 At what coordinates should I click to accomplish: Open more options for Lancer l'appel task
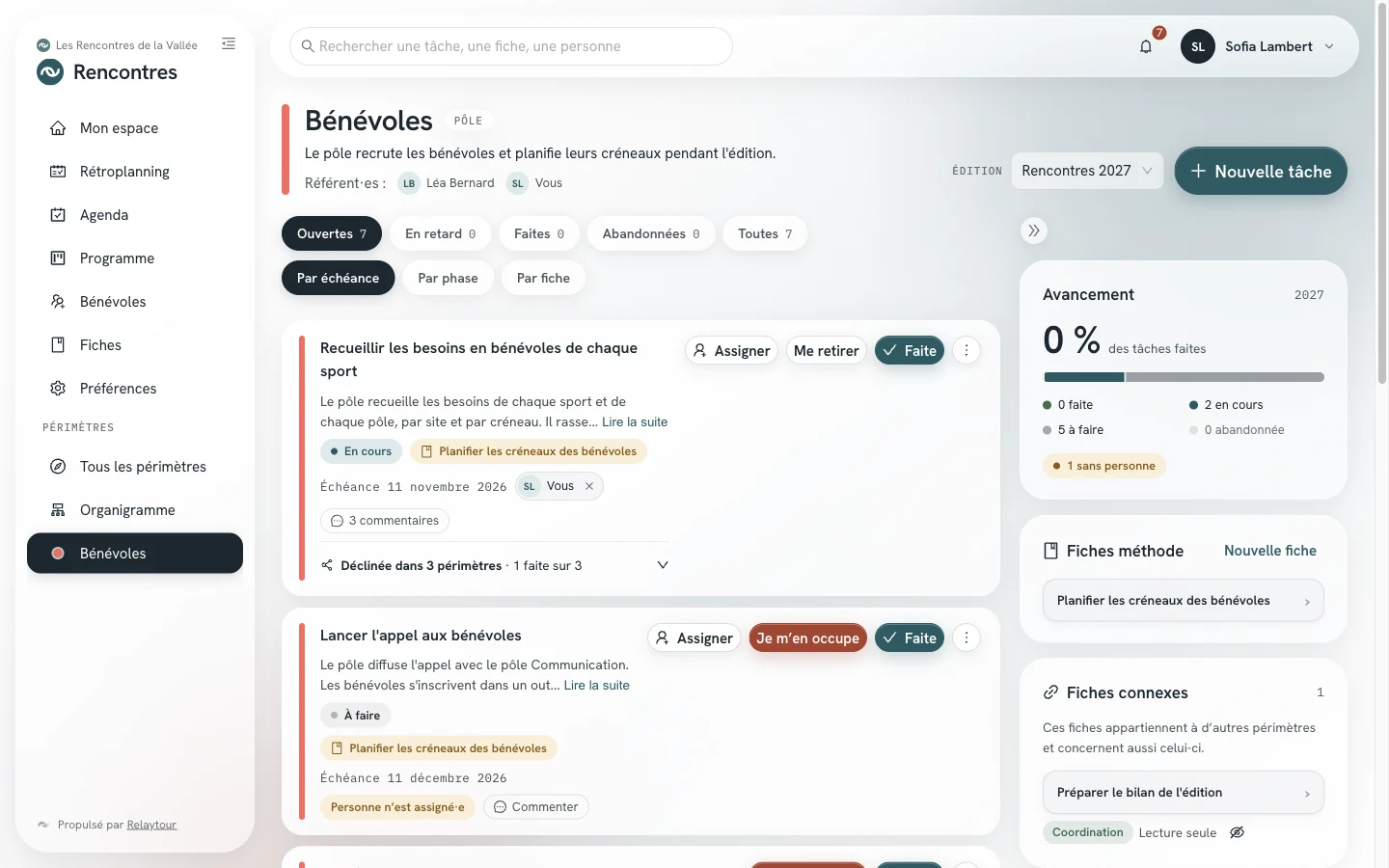tap(967, 638)
